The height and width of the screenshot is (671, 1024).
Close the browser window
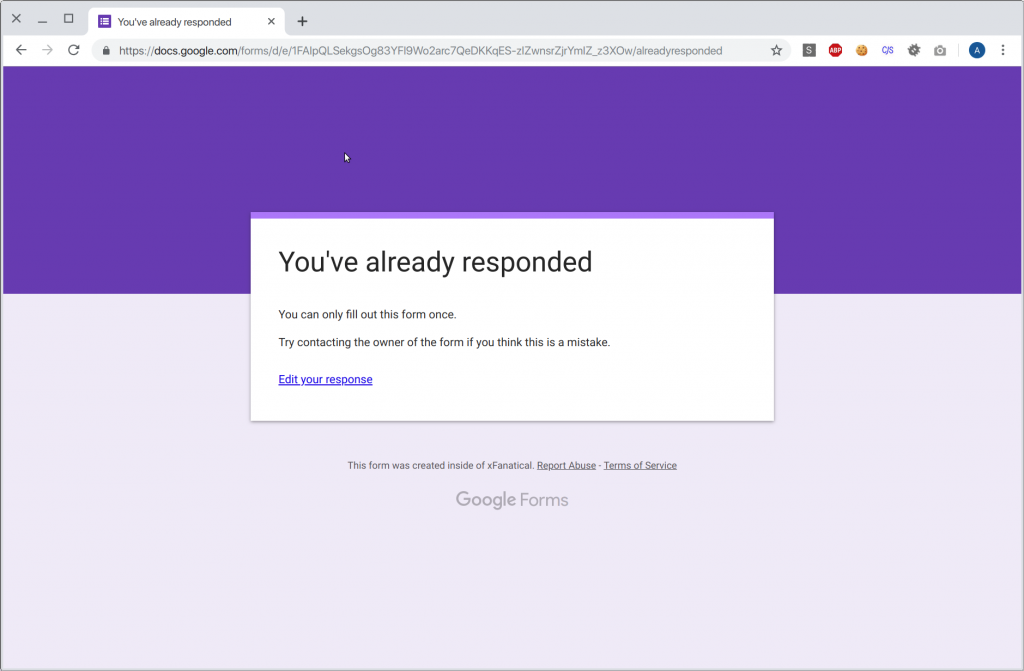(16, 18)
